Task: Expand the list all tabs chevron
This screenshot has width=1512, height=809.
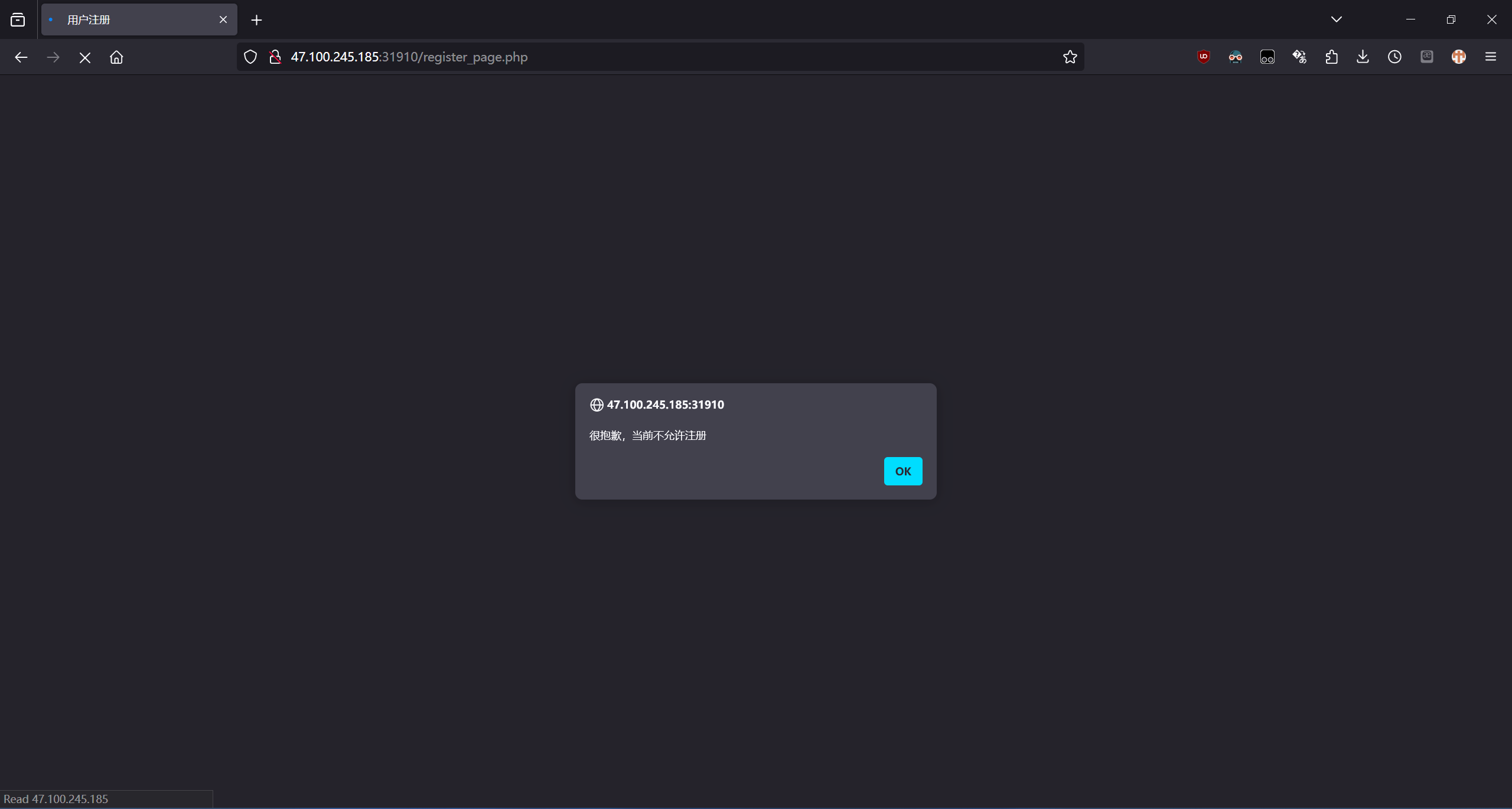Action: [1337, 19]
